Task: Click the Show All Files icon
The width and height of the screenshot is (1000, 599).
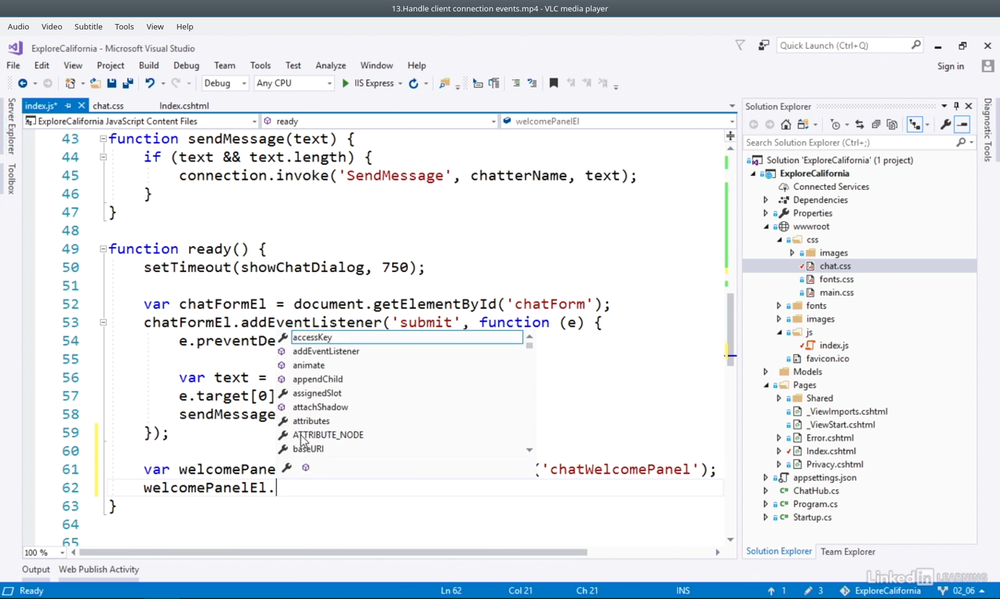Action: coord(892,124)
